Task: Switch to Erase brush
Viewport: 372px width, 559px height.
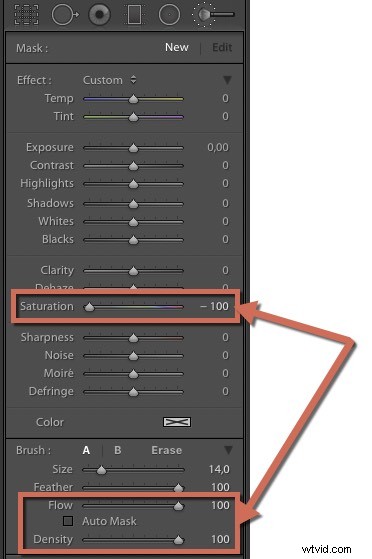Action: coord(167,450)
